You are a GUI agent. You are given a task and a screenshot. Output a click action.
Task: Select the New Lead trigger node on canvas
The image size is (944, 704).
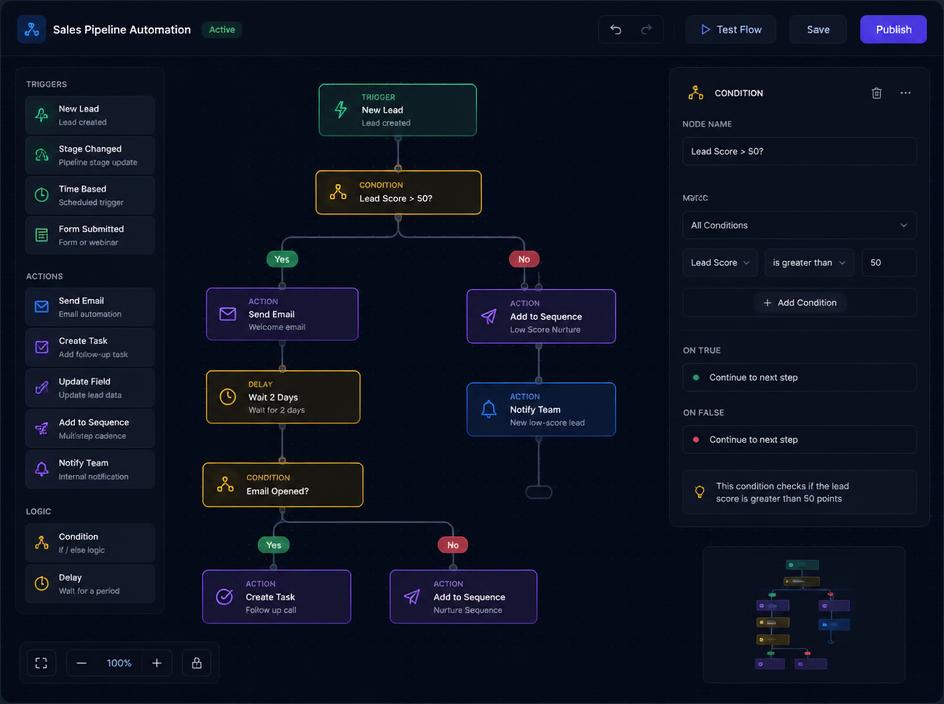point(397,110)
